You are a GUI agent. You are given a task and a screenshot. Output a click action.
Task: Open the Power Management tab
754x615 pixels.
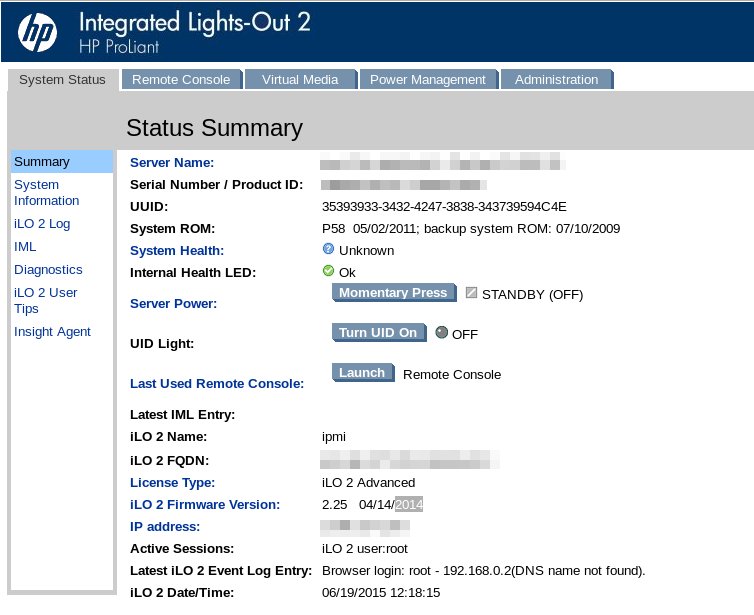428,80
